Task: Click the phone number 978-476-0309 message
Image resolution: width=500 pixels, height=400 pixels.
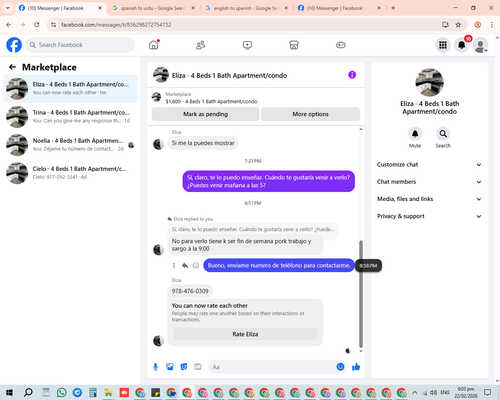Action: [190, 291]
